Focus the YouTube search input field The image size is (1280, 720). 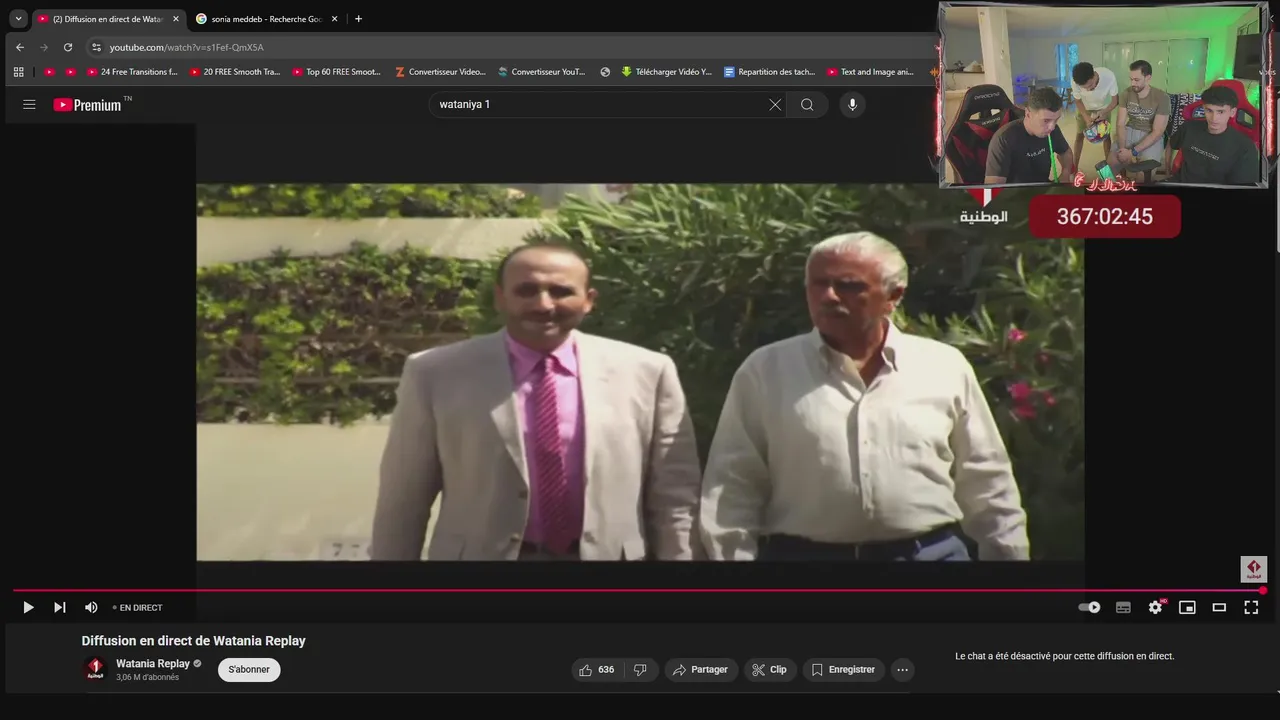(600, 104)
